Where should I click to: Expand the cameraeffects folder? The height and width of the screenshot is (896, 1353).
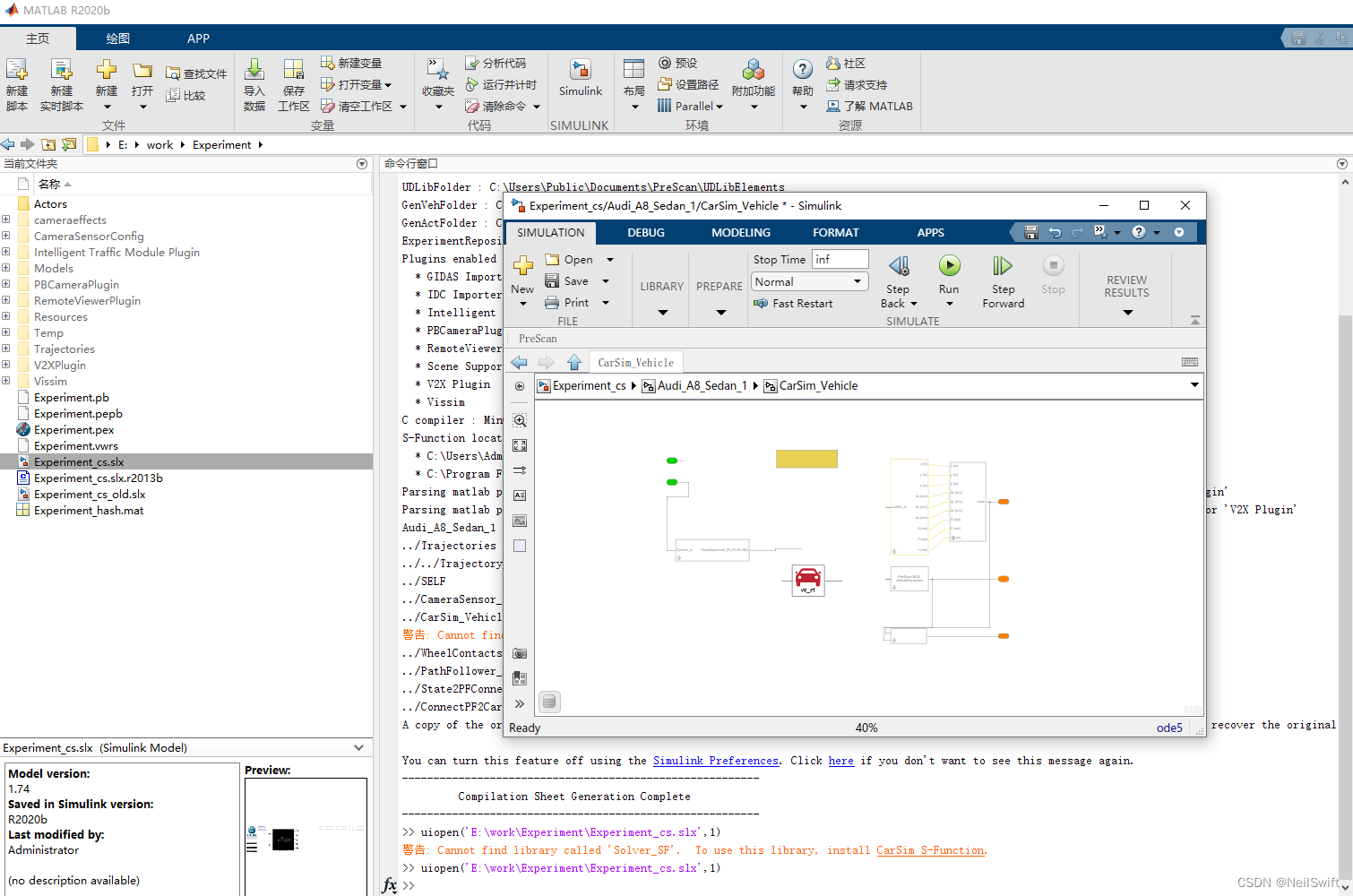click(6, 220)
